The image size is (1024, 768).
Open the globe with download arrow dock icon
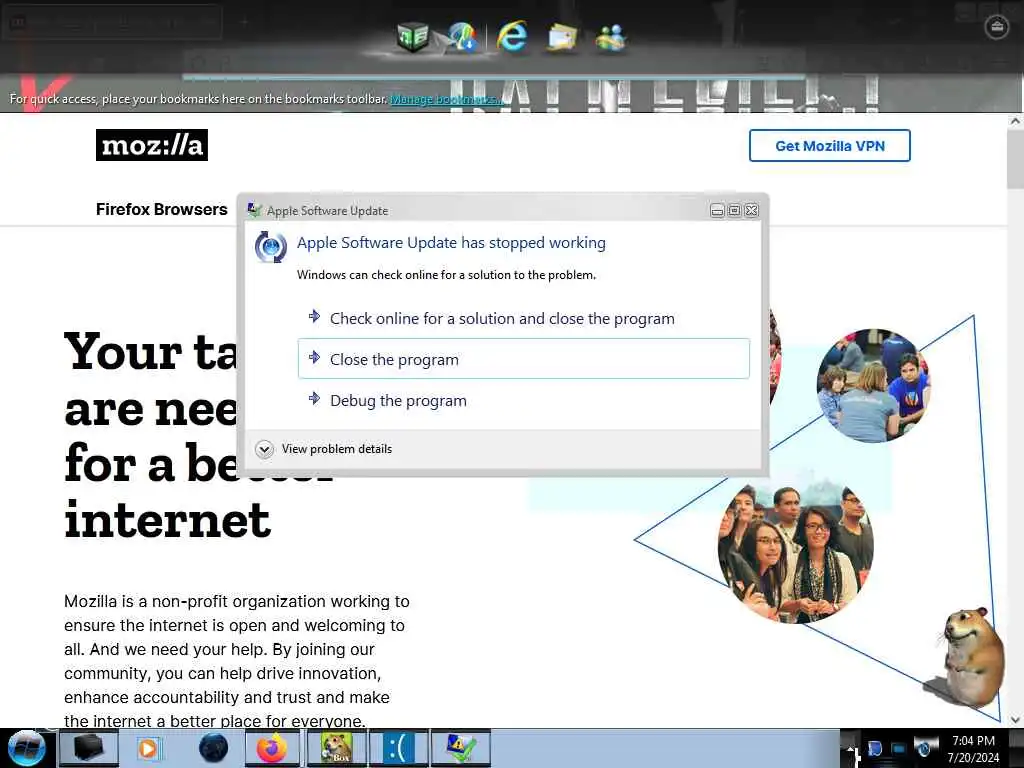coord(461,37)
